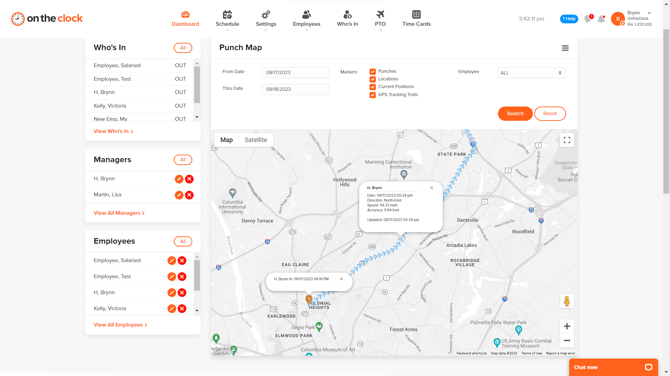Click All in Employees panel
670x376 pixels.
click(183, 241)
